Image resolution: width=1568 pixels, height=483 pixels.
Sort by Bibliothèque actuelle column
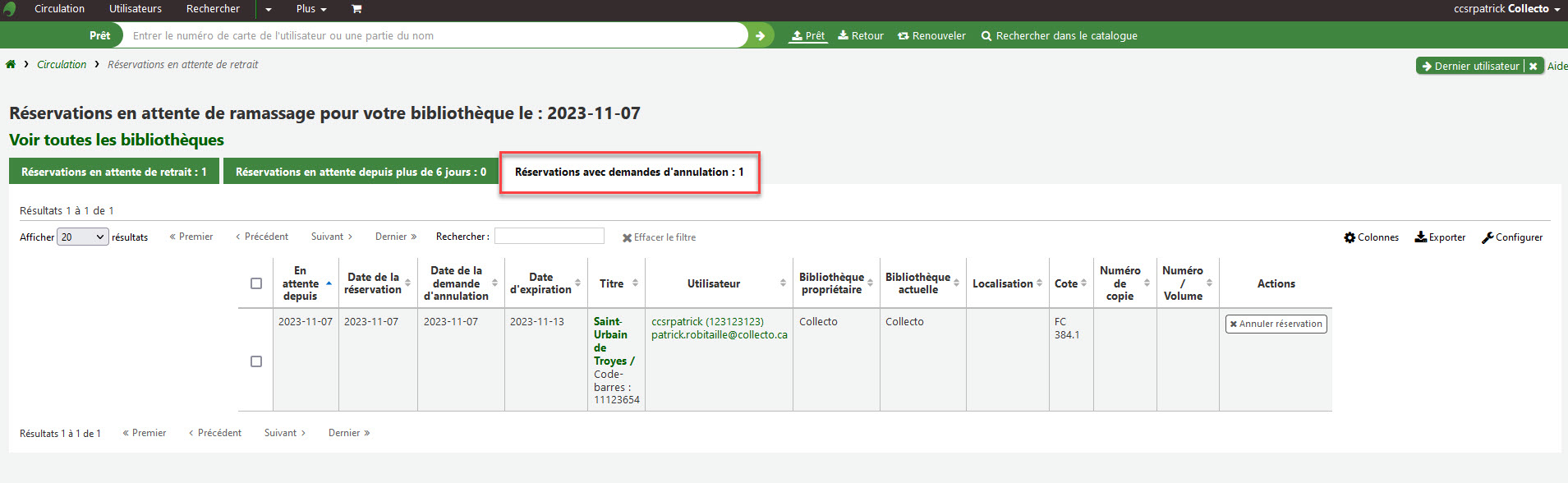tap(922, 283)
